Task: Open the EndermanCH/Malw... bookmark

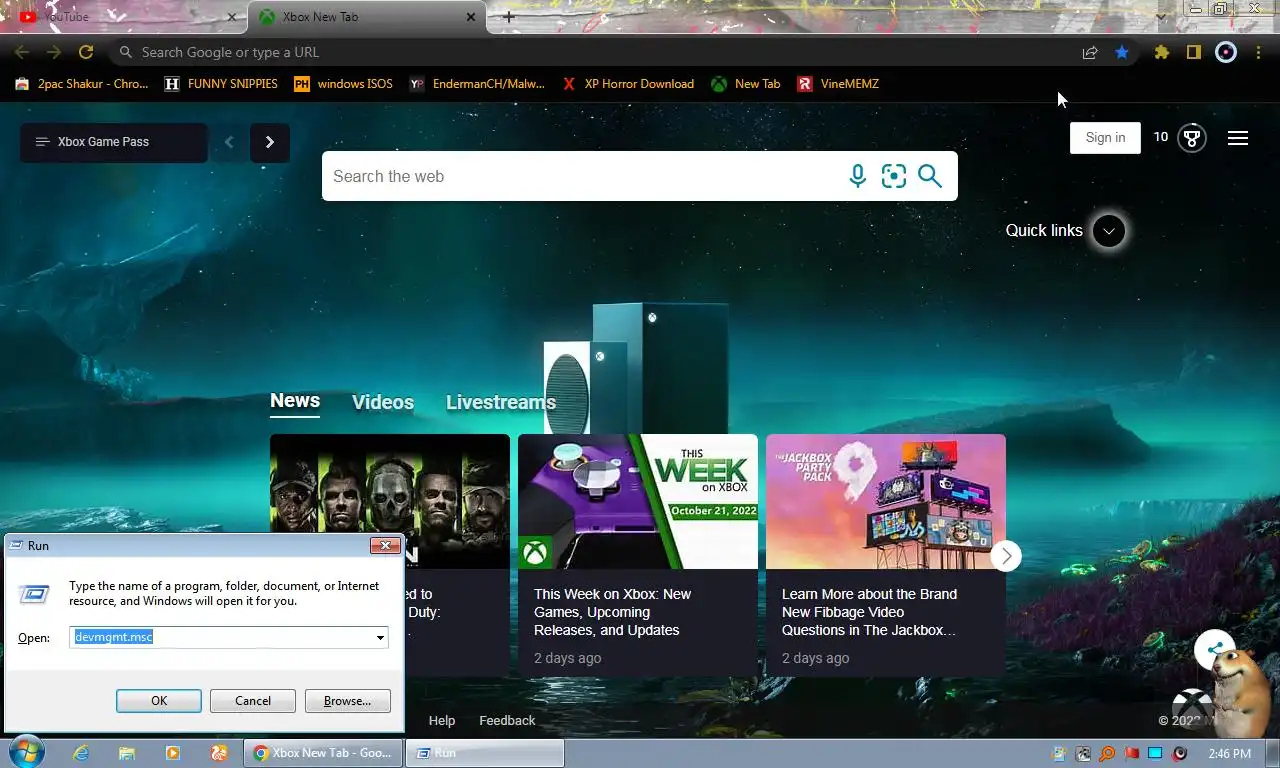Action: pyautogui.click(x=478, y=84)
